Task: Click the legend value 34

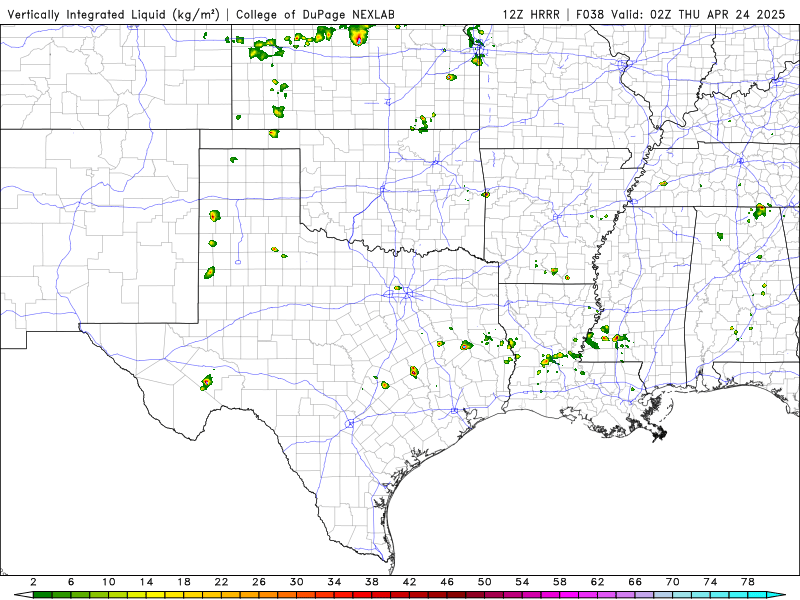Action: point(334,582)
